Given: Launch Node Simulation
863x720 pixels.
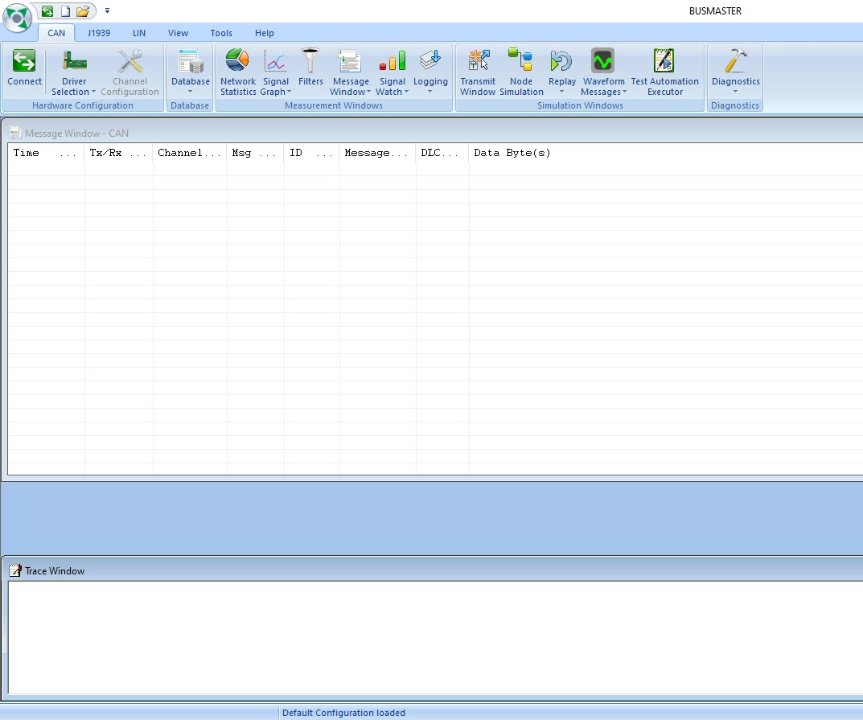Looking at the screenshot, I should [x=521, y=72].
